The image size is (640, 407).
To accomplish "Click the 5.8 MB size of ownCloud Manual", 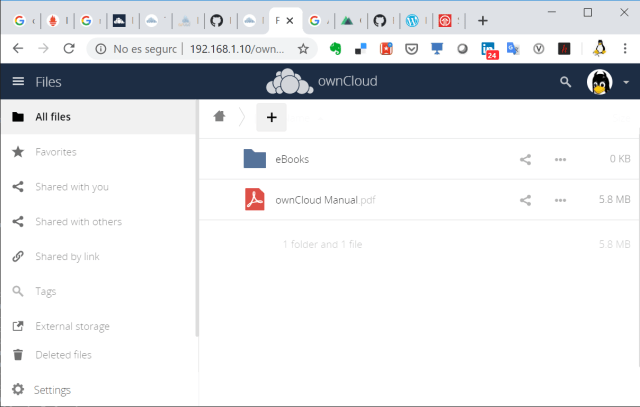I will click(x=614, y=199).
